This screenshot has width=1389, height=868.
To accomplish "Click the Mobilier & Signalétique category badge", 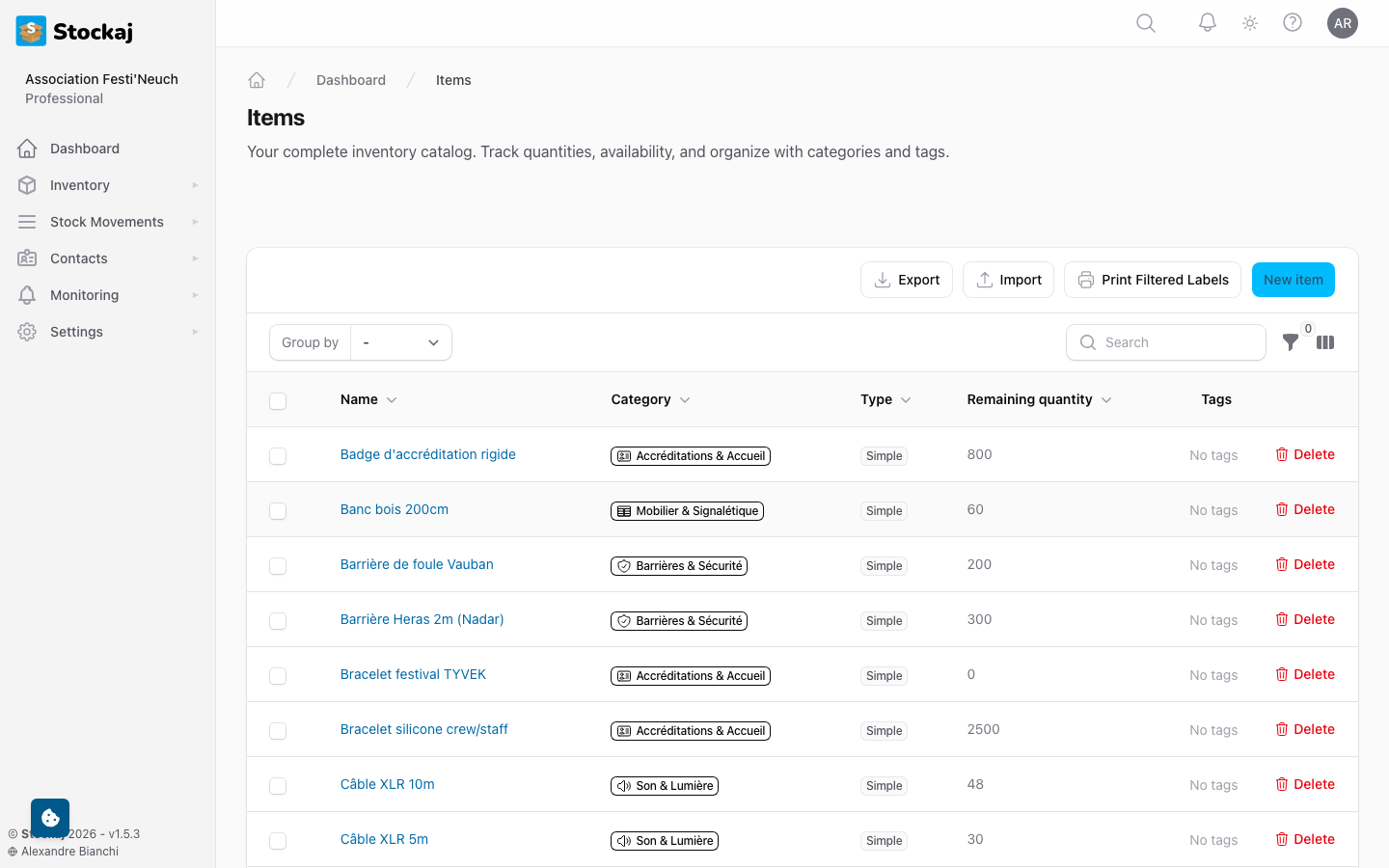I will (687, 511).
